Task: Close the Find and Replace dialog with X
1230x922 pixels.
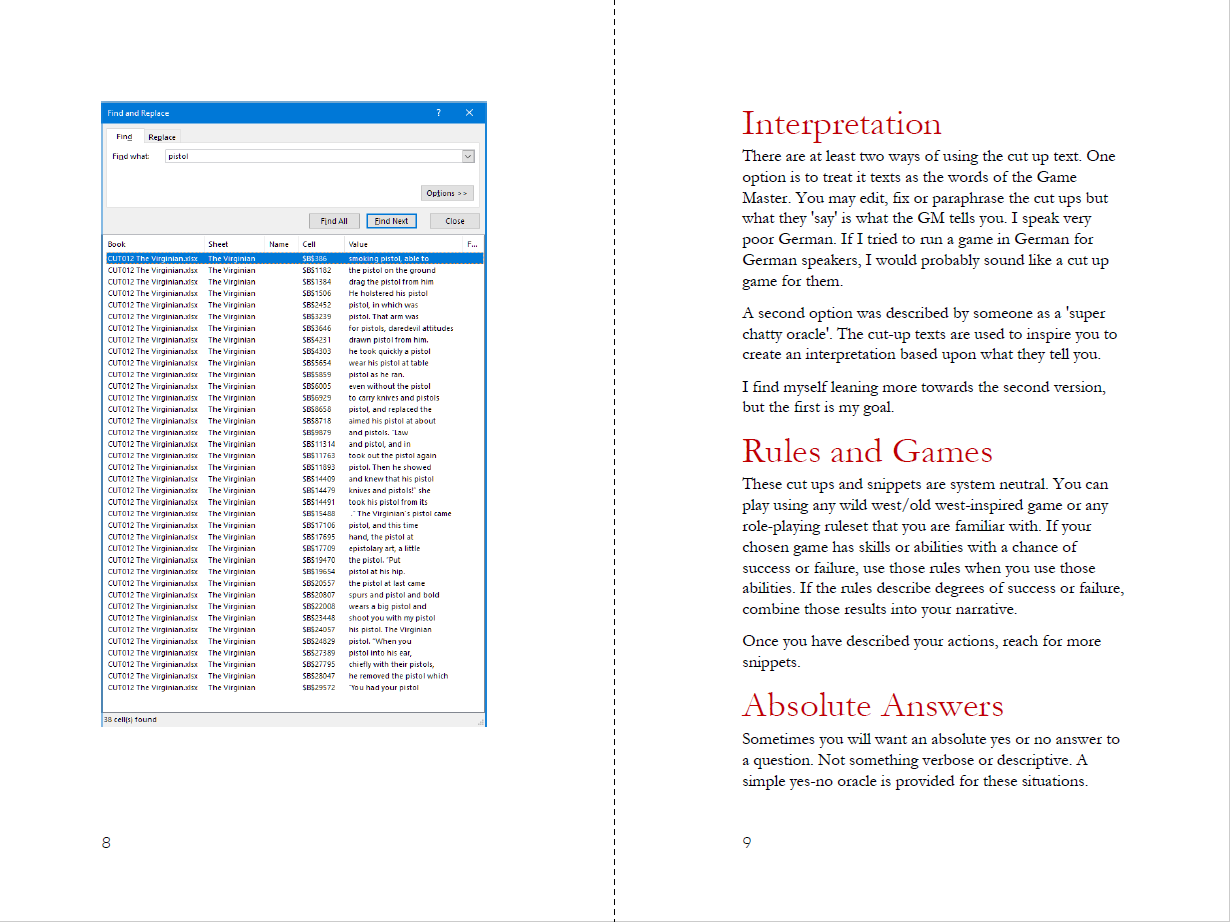Action: tap(469, 113)
